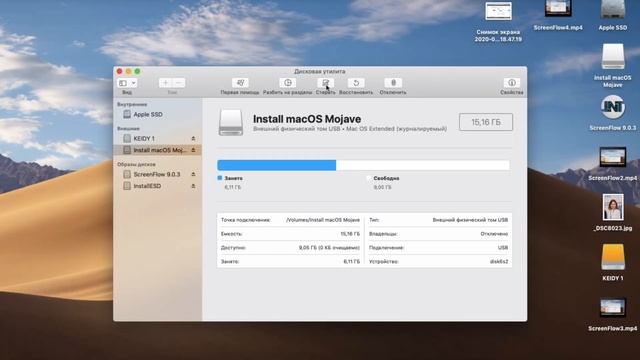This screenshot has width=640, height=360.
Task: Click the Образы дисков sidebar section header
Action: 136,164
